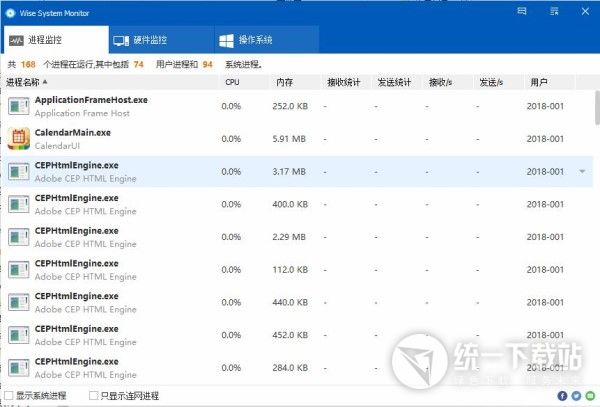Select the CalendarMain.exe process name
The width and height of the screenshot is (600, 407).
[x=73, y=133]
